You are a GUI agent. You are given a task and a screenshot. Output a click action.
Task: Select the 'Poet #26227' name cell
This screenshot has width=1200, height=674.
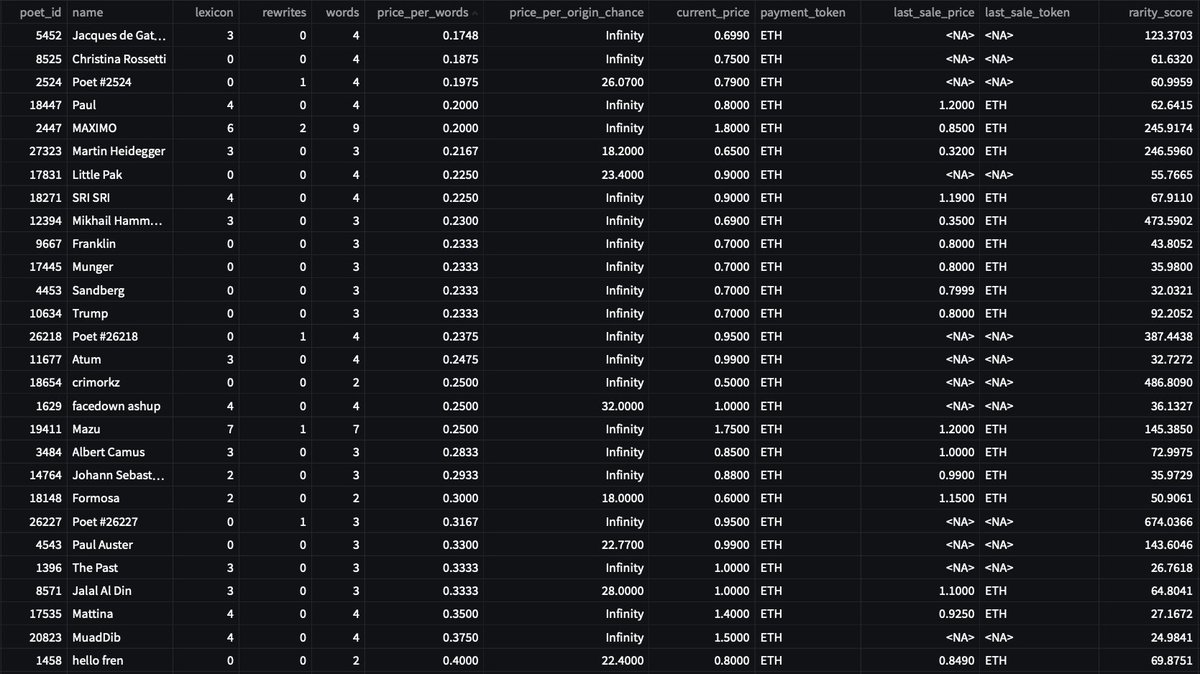click(120, 521)
